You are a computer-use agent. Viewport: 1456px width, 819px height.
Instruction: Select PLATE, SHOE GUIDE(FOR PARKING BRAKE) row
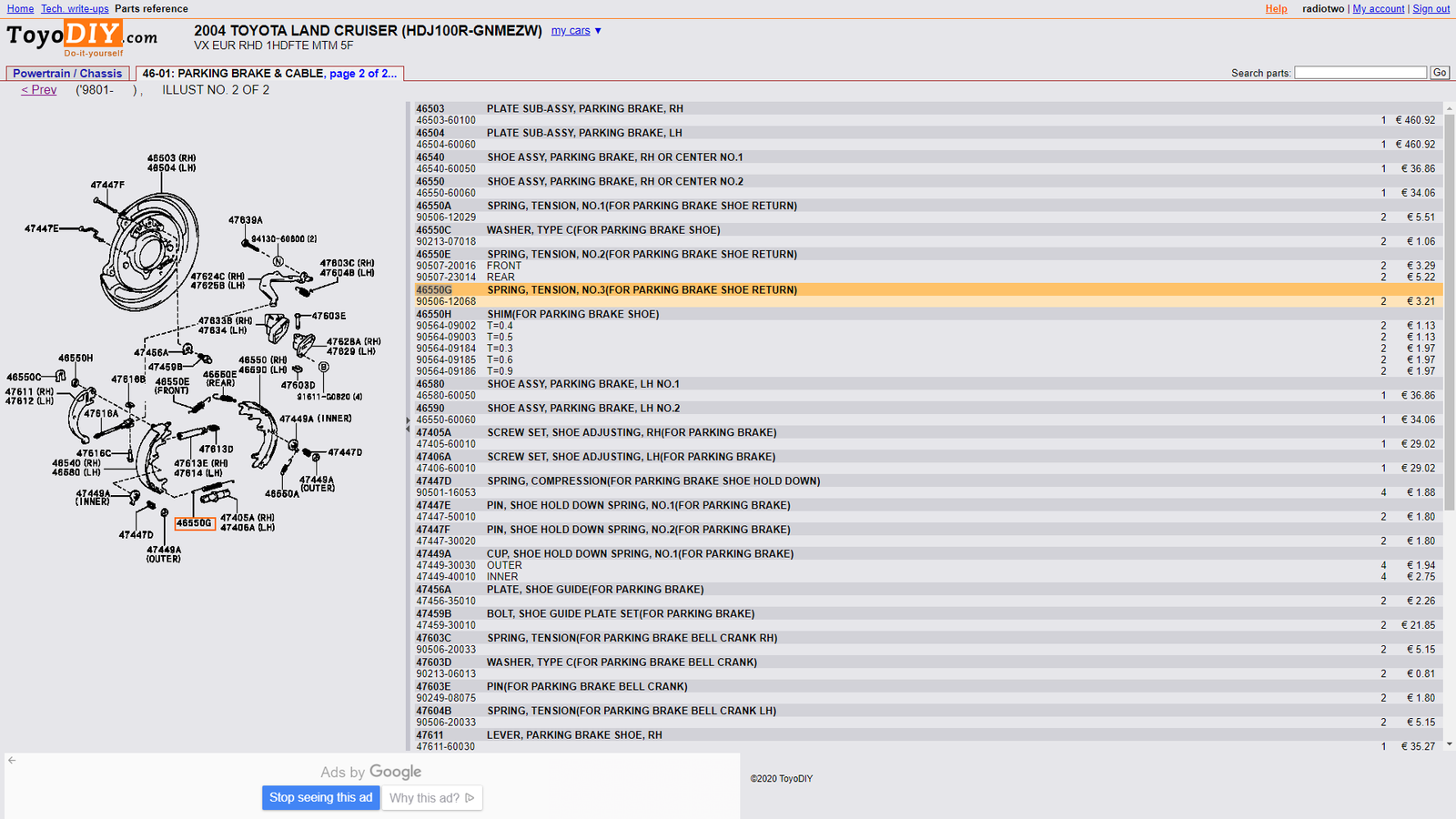click(x=927, y=590)
